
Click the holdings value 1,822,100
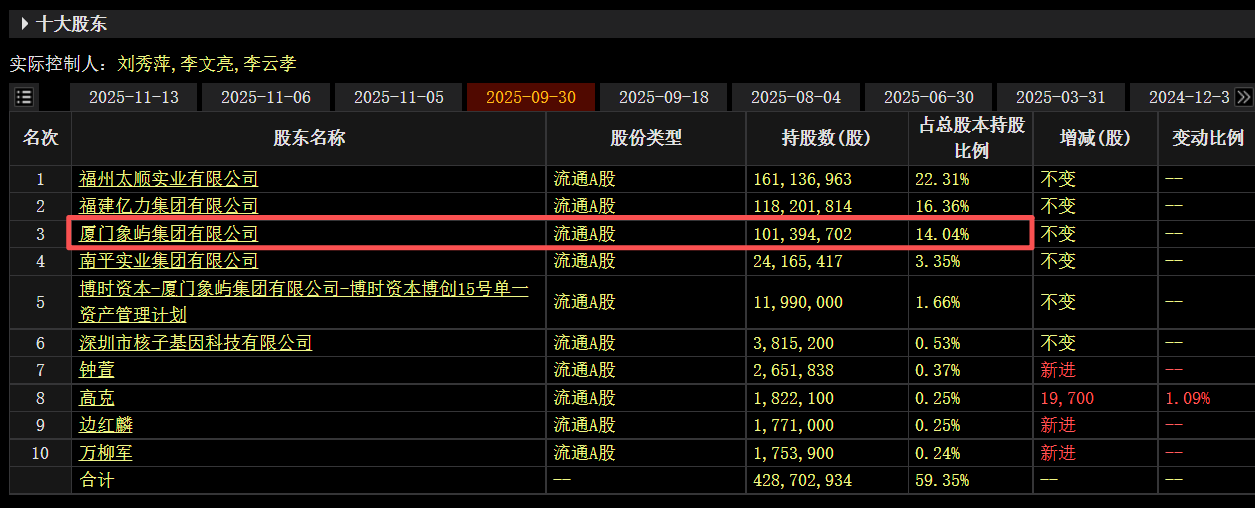(x=794, y=398)
